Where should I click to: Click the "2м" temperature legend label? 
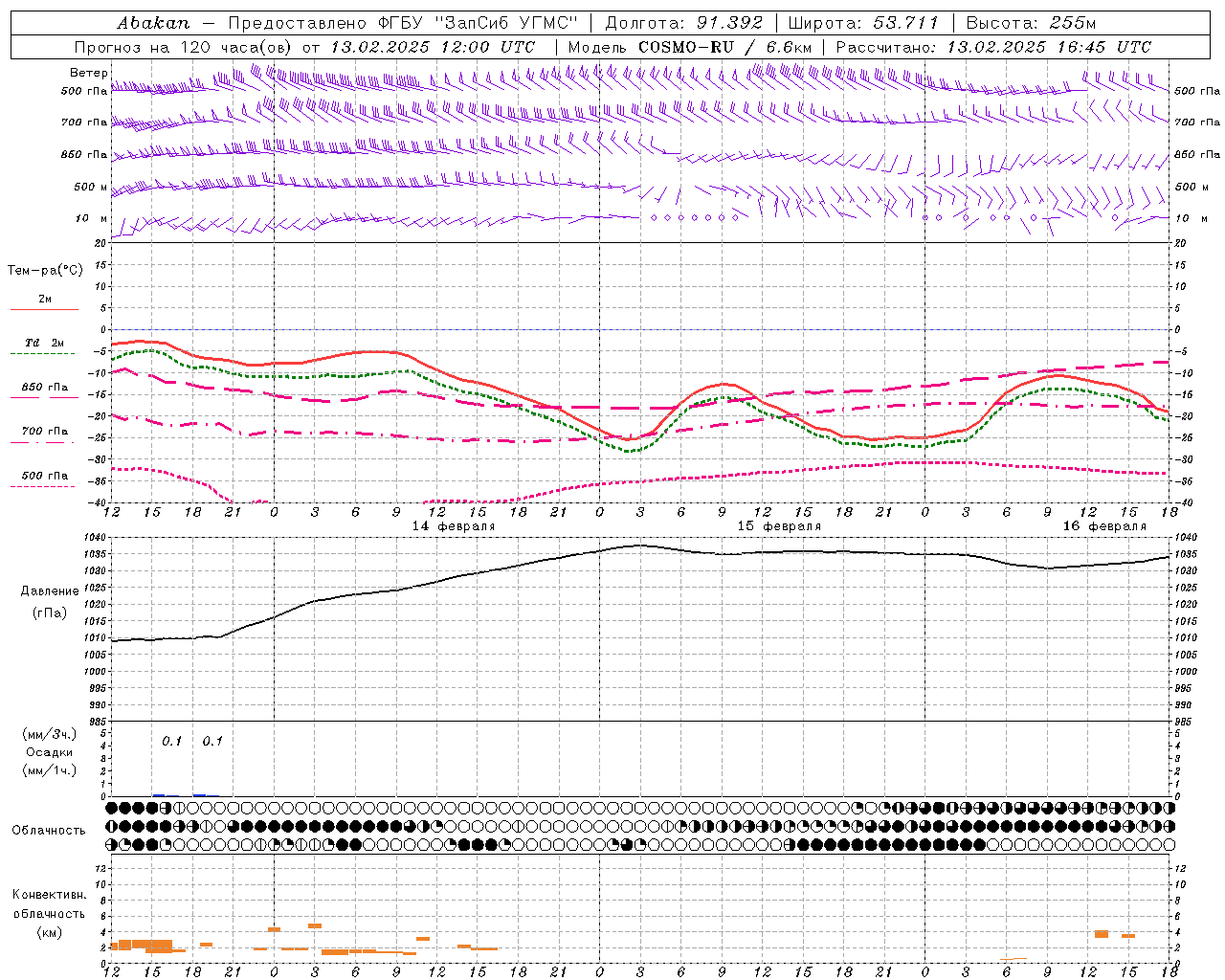[x=45, y=300]
